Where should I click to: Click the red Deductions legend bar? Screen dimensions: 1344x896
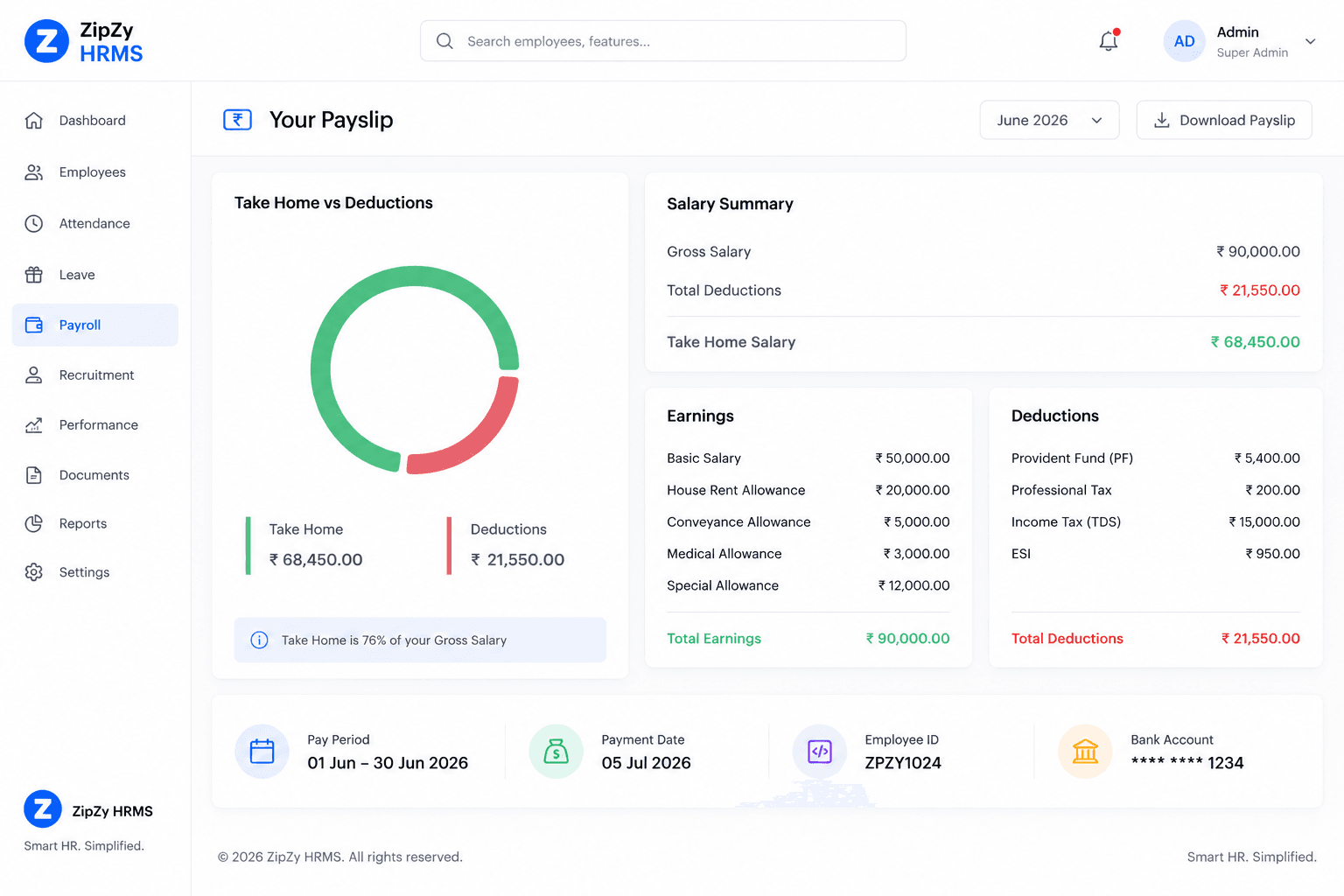pos(449,545)
